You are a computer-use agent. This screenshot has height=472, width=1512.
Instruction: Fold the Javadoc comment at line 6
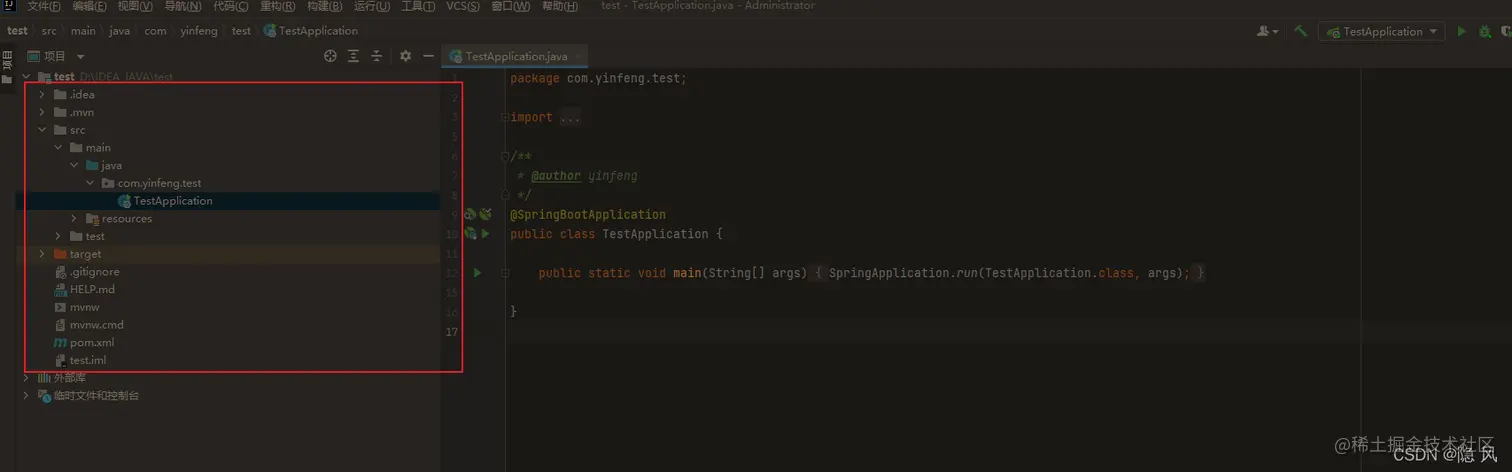tap(505, 156)
